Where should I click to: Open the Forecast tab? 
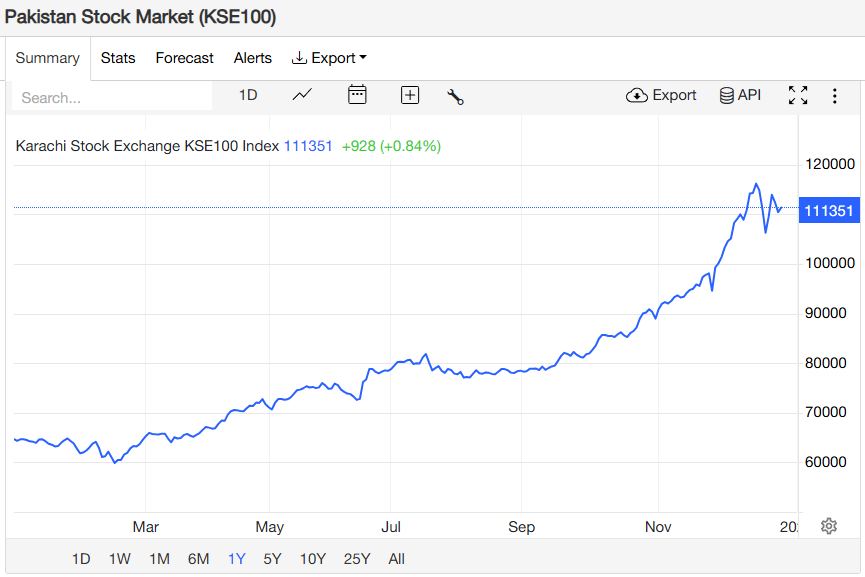(x=184, y=58)
